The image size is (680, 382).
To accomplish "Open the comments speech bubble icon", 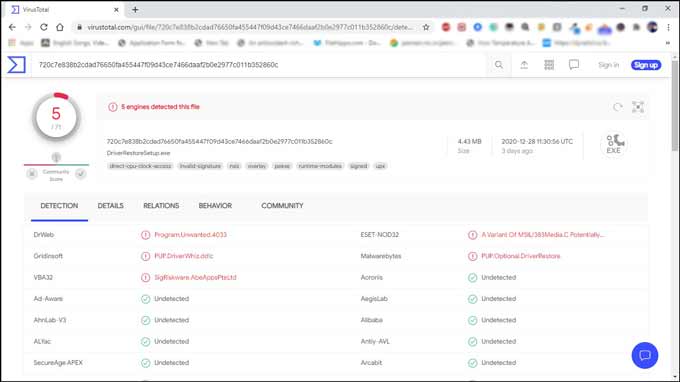I will (x=574, y=65).
